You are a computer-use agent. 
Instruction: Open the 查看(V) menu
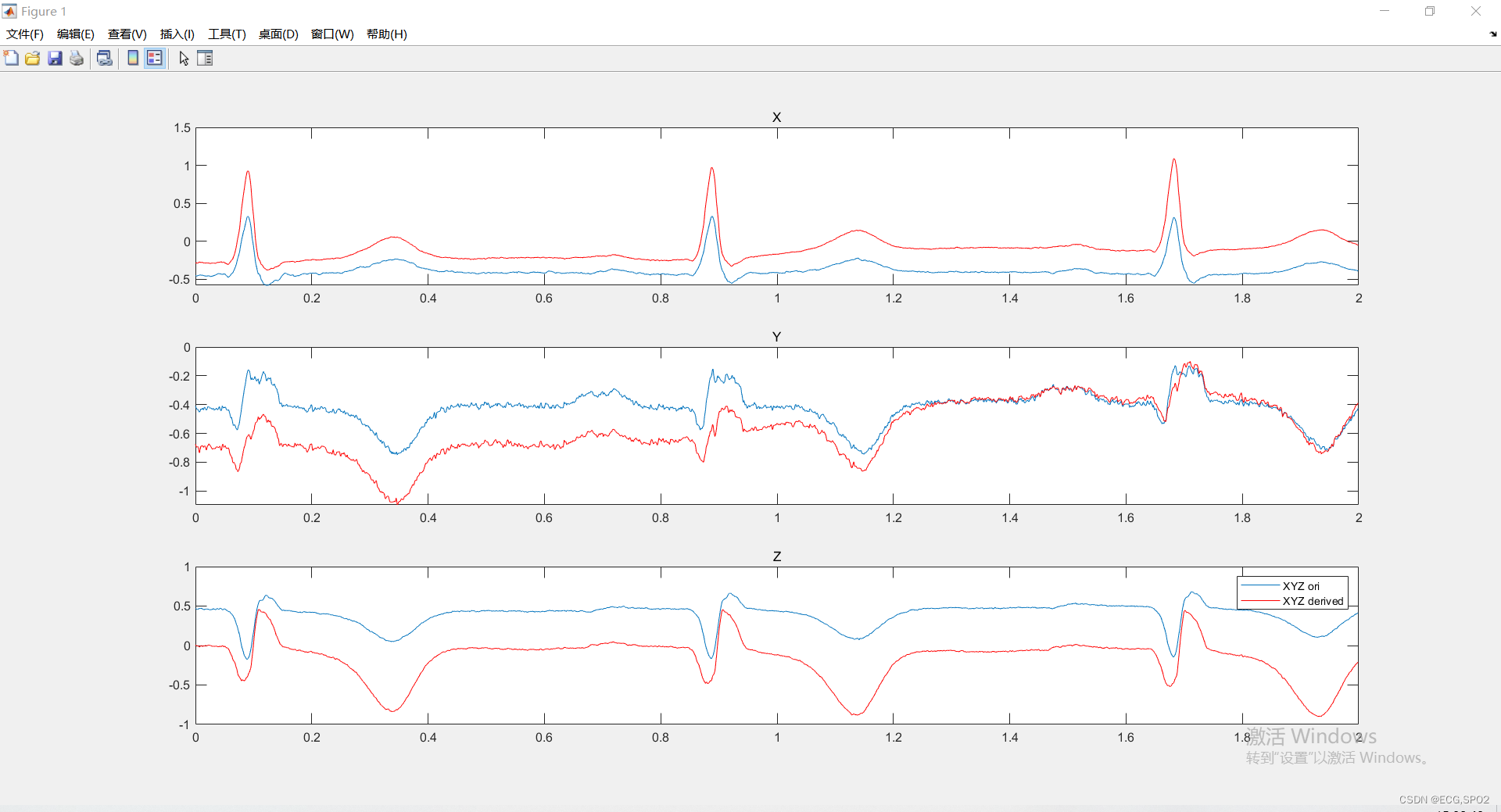(x=127, y=34)
